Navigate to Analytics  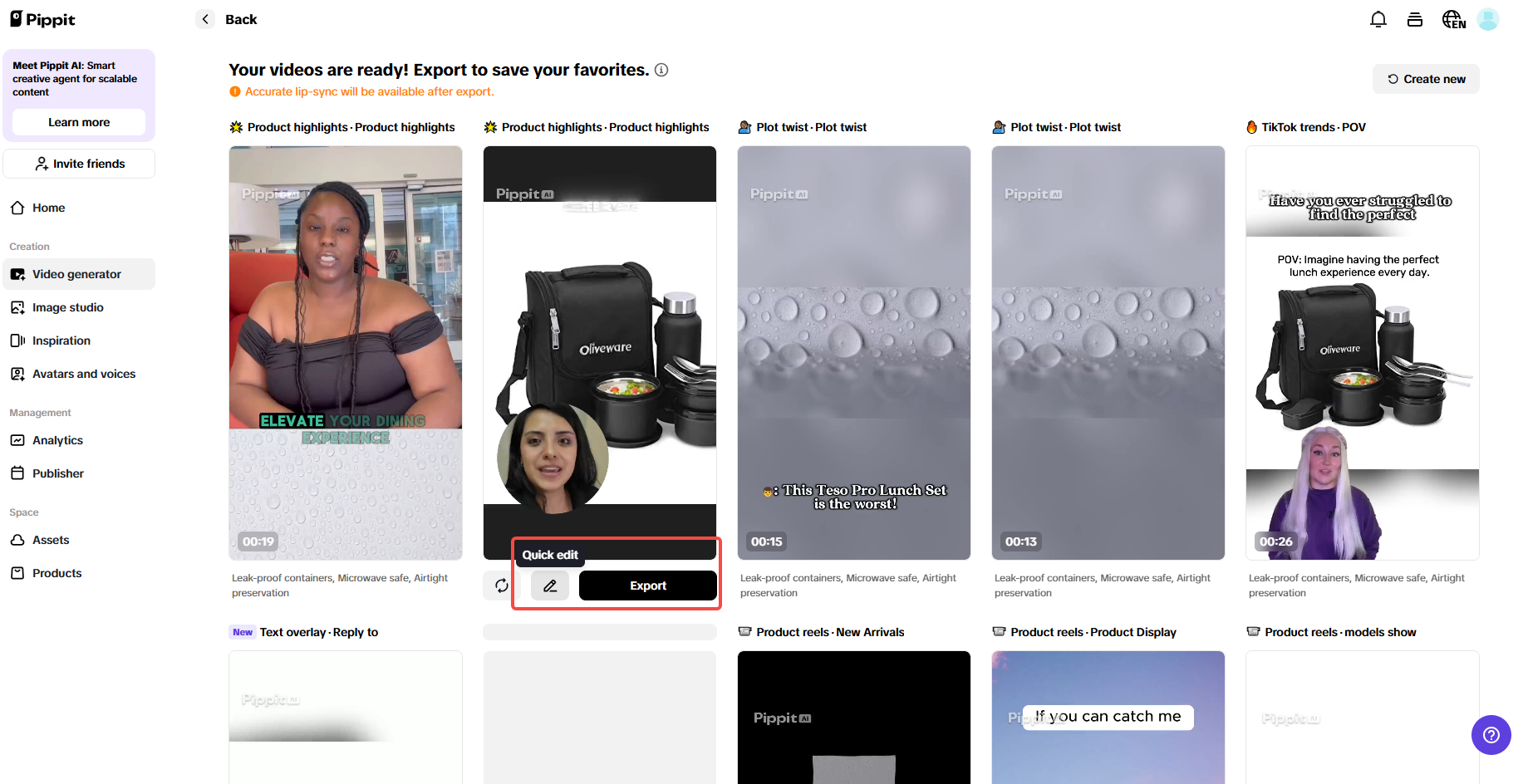click(x=79, y=440)
